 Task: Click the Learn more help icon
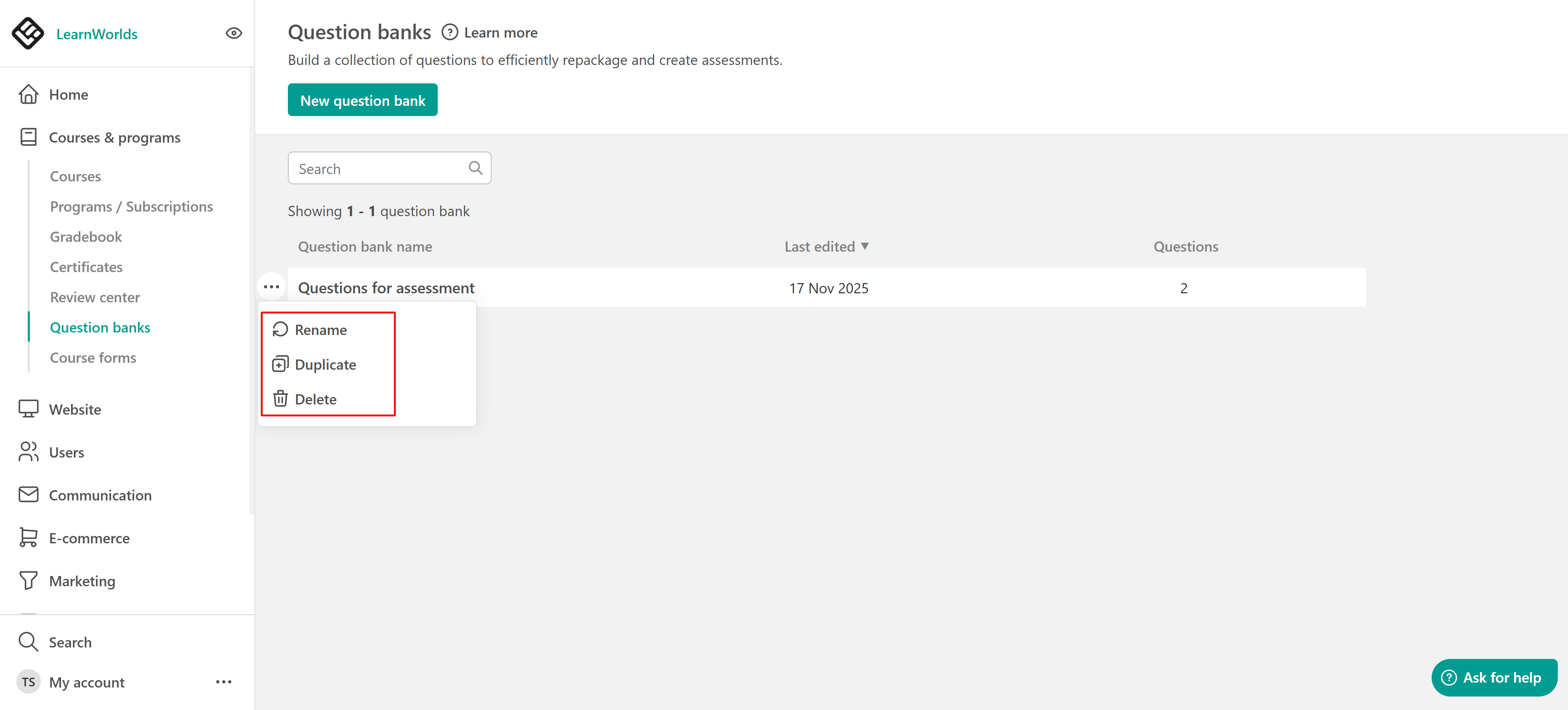click(449, 32)
